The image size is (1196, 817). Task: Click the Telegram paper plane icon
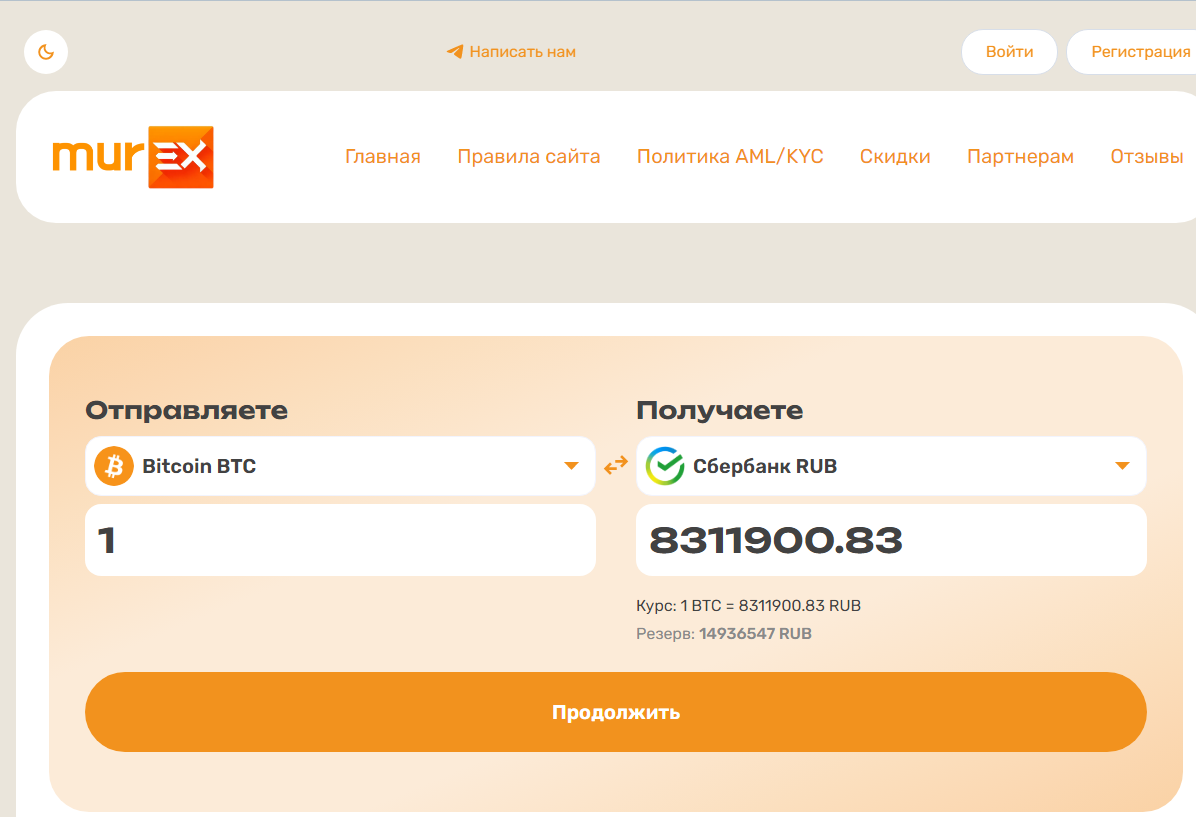pyautogui.click(x=455, y=51)
